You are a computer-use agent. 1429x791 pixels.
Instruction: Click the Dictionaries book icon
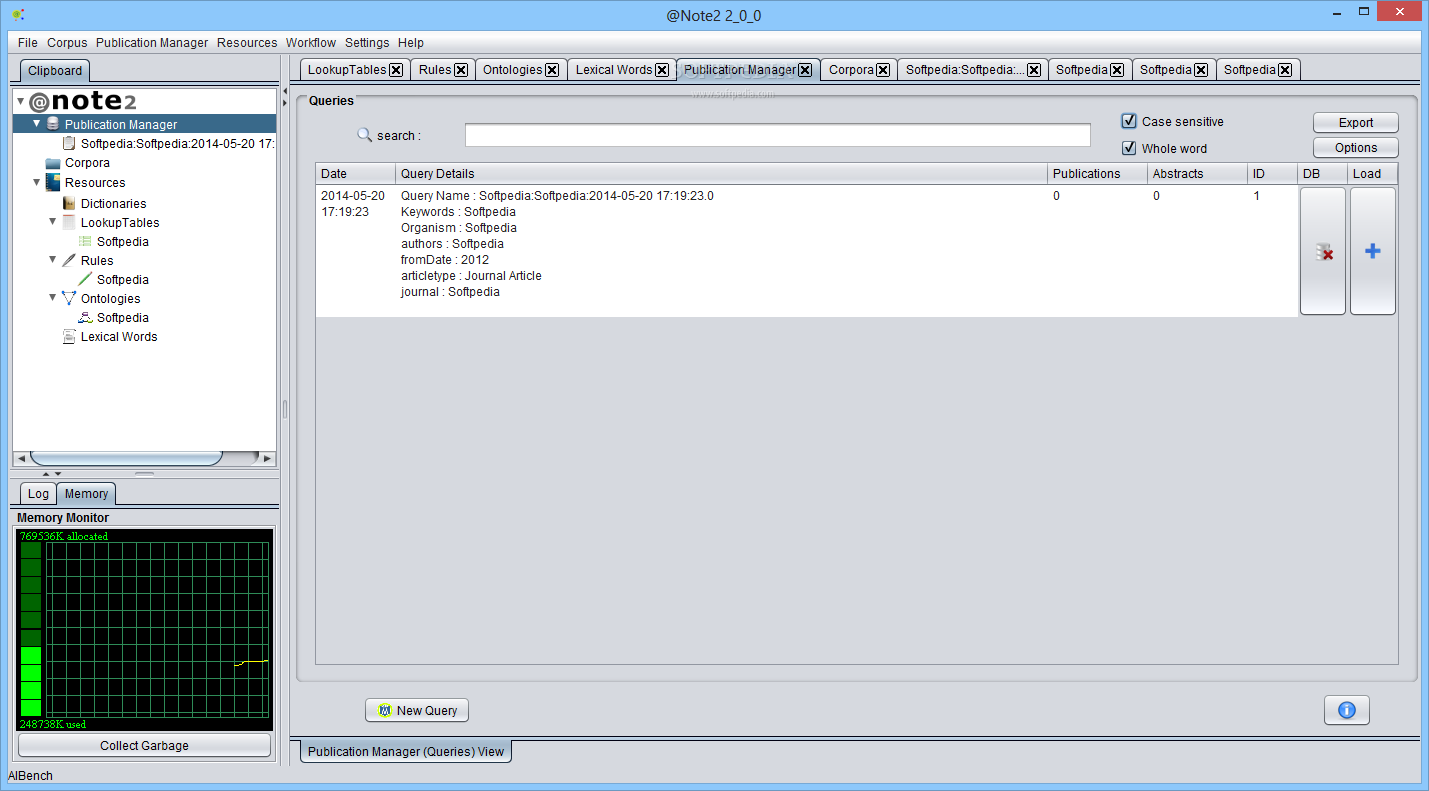tap(69, 203)
